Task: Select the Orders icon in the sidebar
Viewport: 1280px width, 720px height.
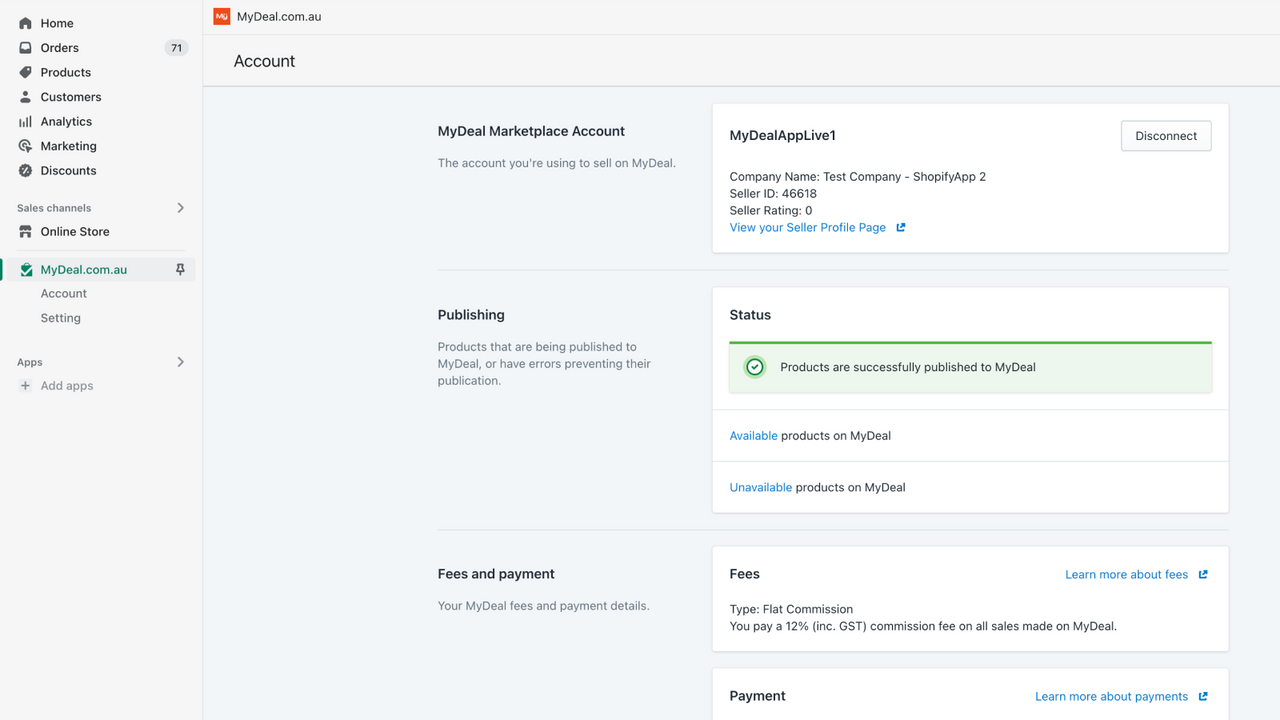Action: pyautogui.click(x=23, y=47)
